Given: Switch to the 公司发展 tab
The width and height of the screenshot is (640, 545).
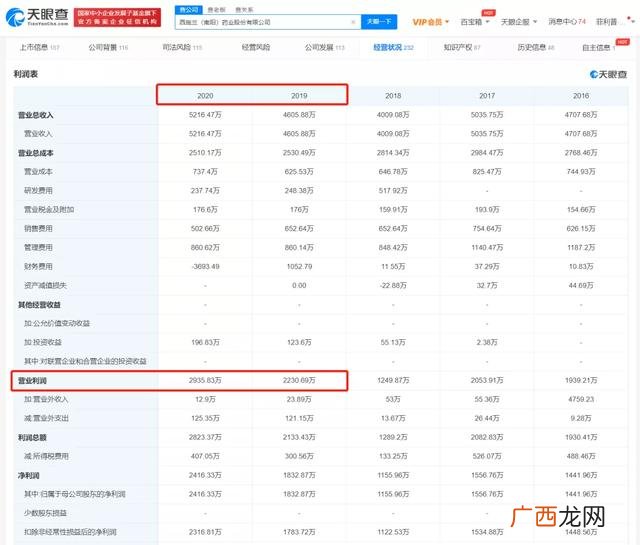Looking at the screenshot, I should [324, 47].
